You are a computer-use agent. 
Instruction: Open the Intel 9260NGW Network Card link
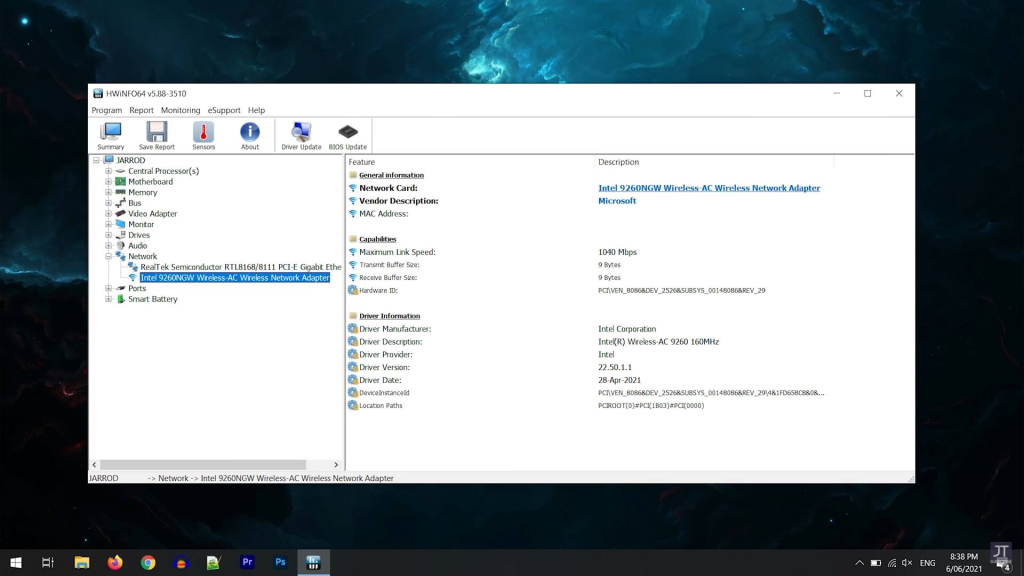pos(709,188)
